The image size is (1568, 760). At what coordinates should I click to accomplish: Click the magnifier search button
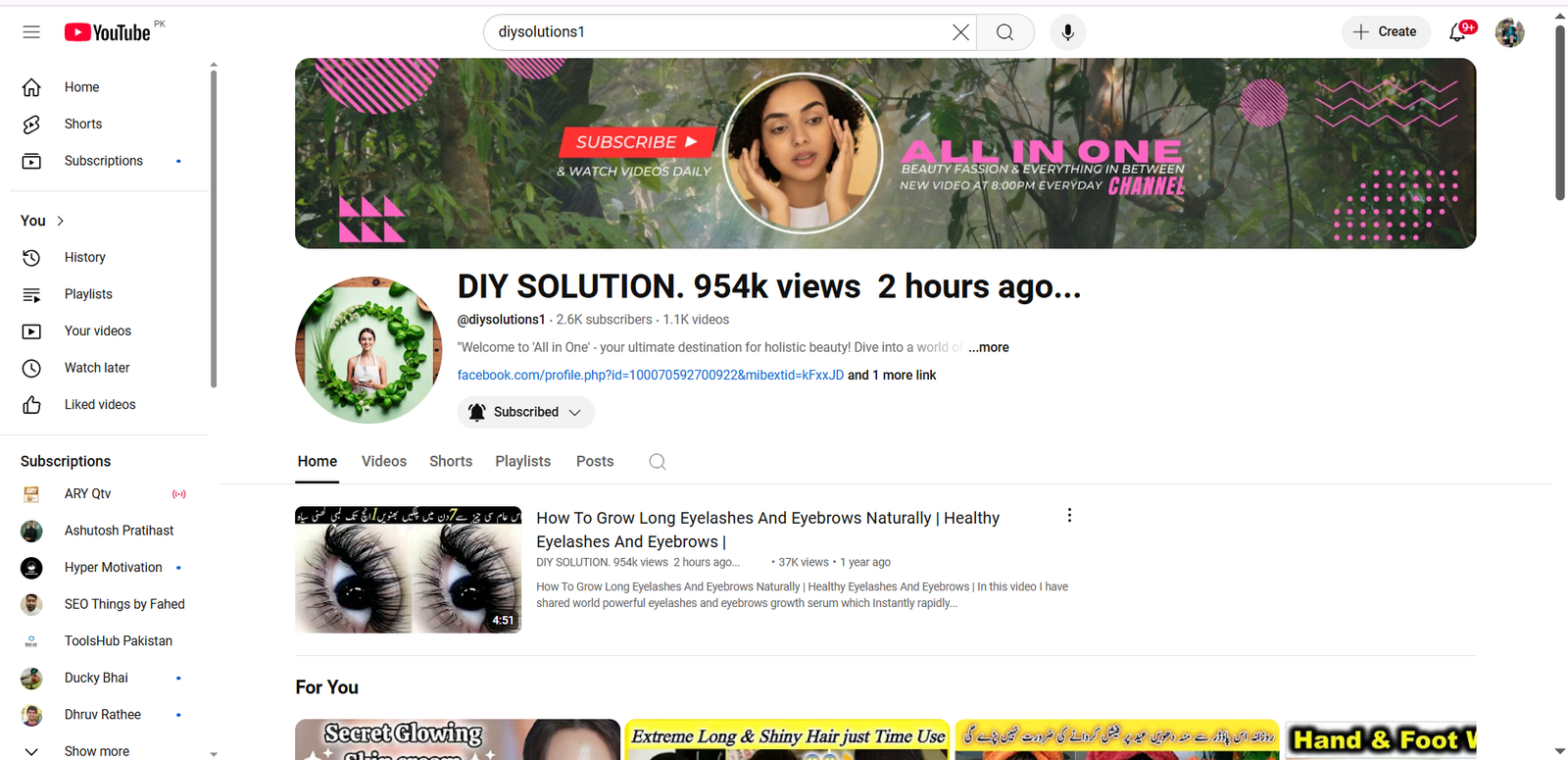point(1005,32)
